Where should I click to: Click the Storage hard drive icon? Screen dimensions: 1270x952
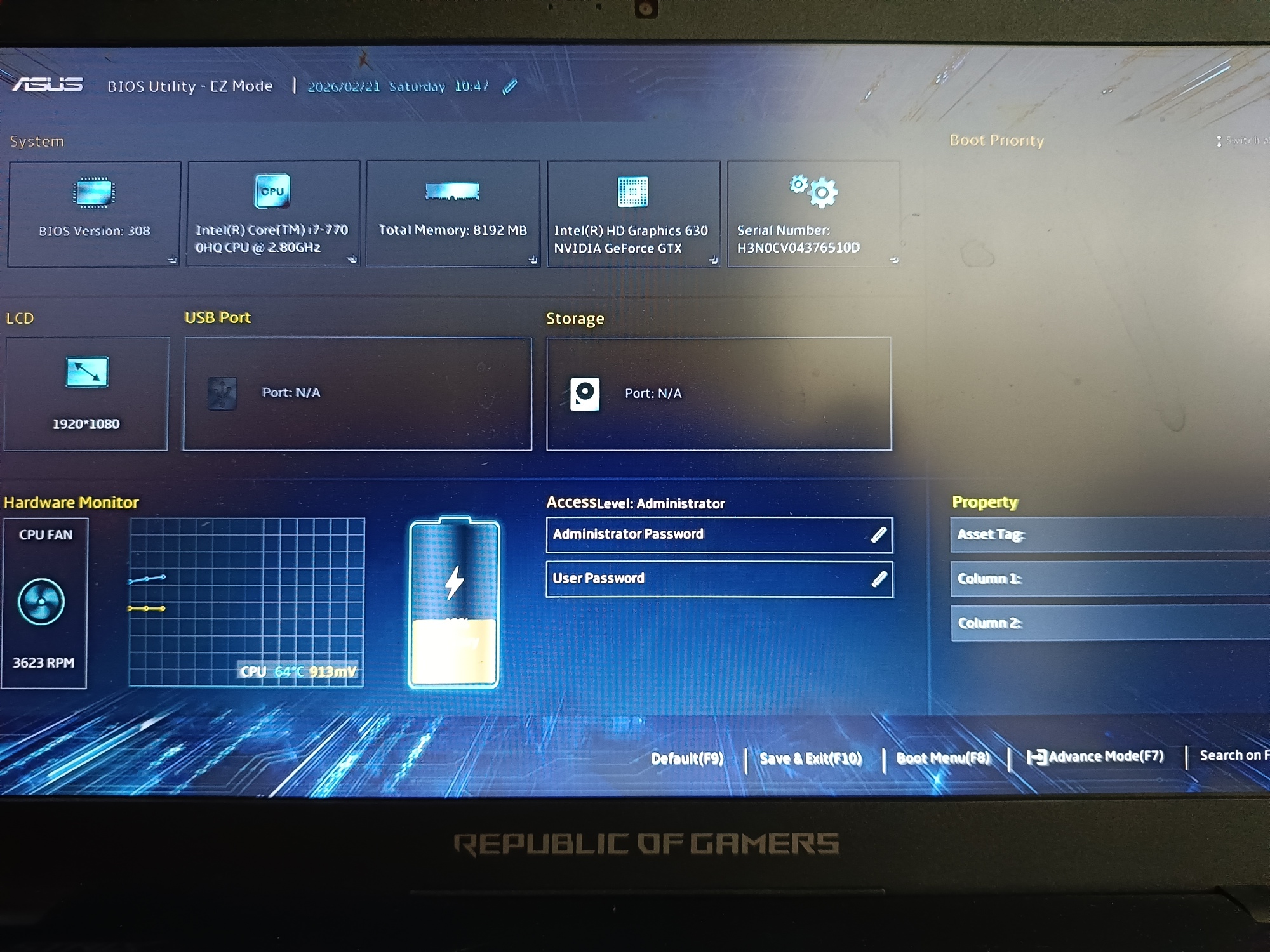(x=584, y=394)
